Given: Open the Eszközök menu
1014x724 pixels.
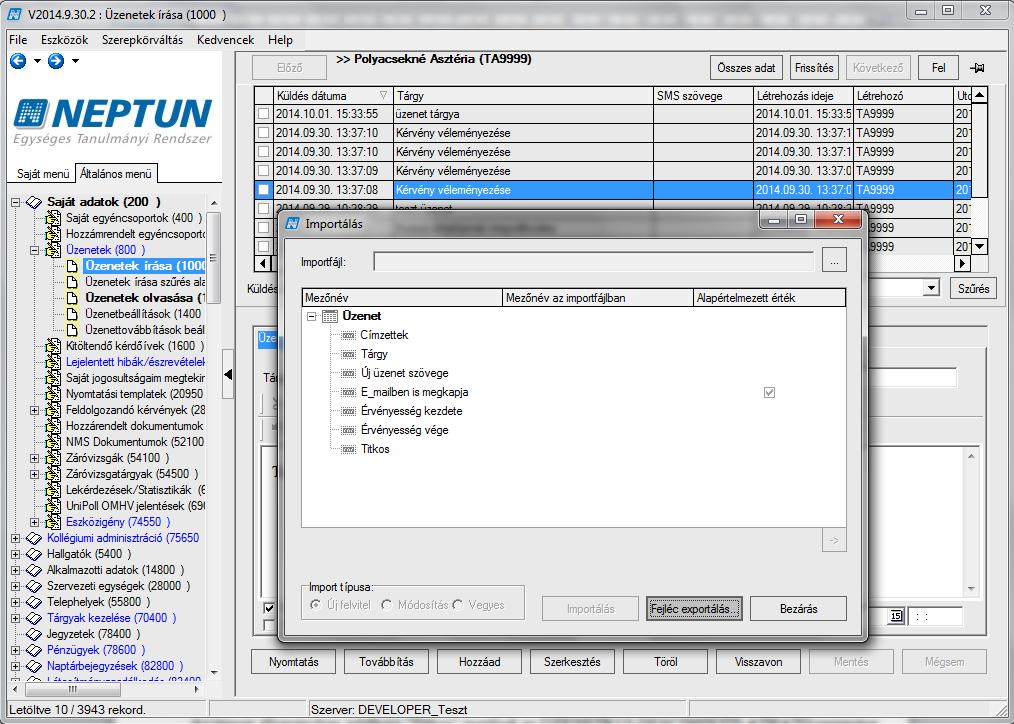Looking at the screenshot, I should pyautogui.click(x=65, y=40).
